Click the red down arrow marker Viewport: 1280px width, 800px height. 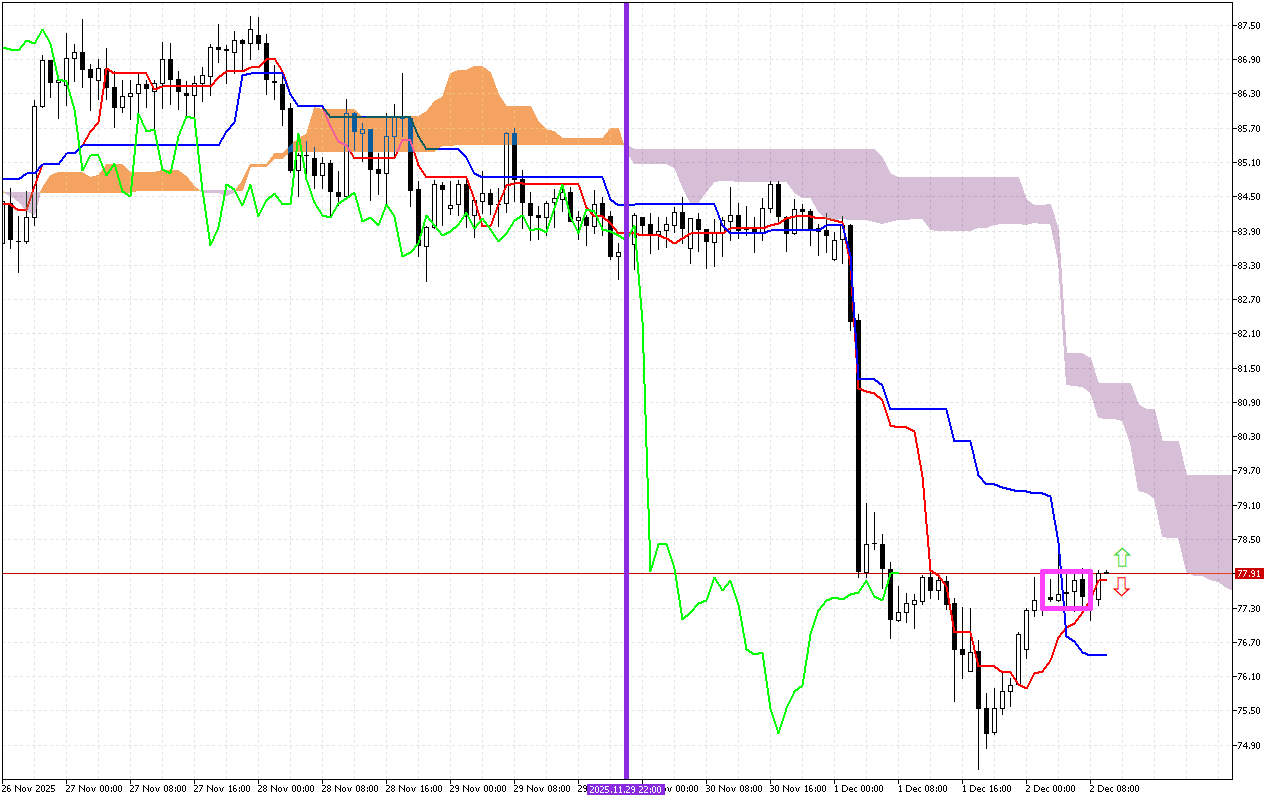[x=1122, y=587]
